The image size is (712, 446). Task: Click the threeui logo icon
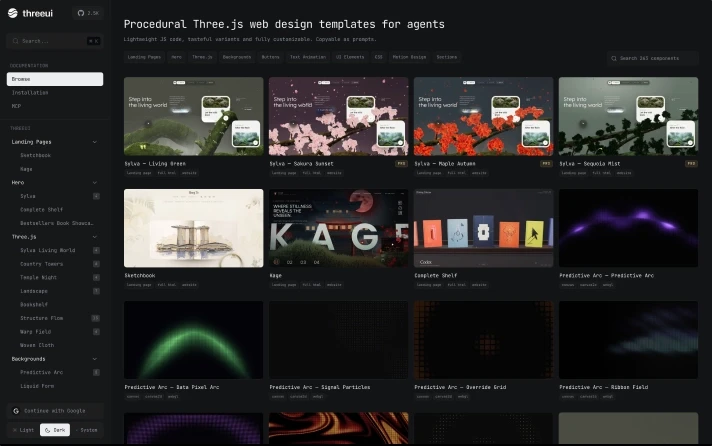13,13
